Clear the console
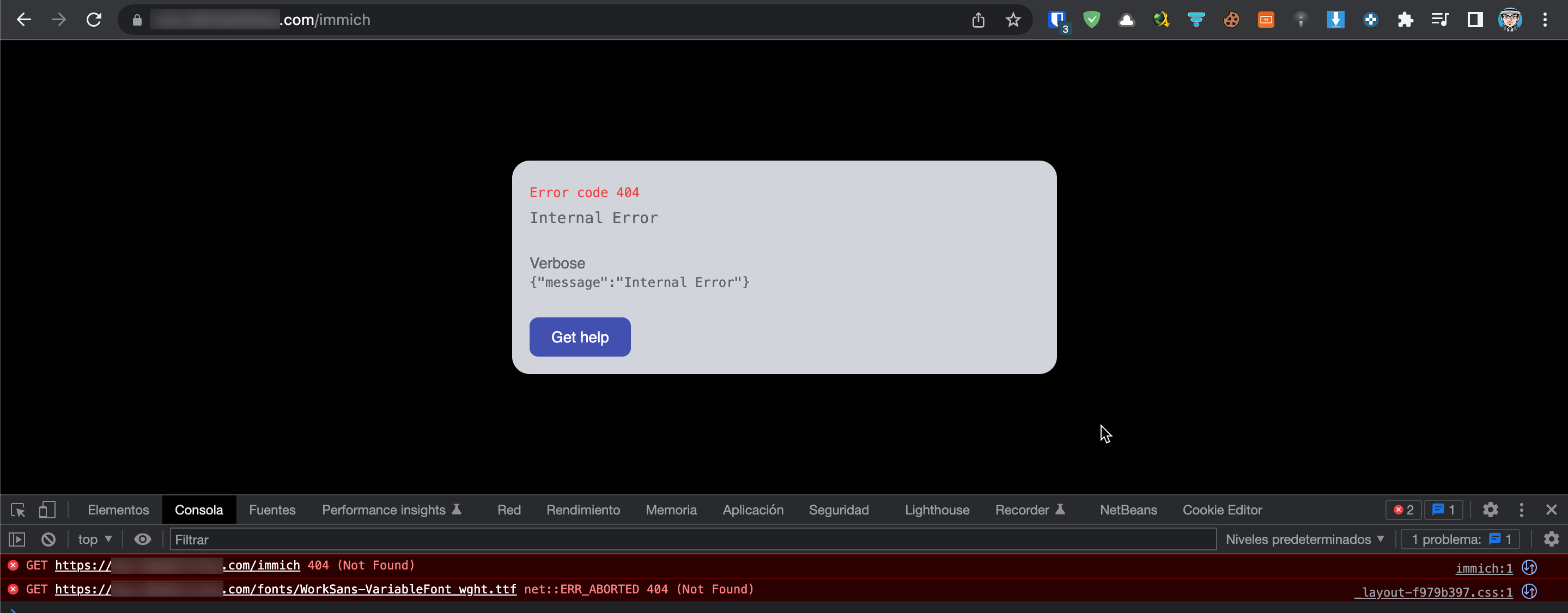 (x=47, y=539)
